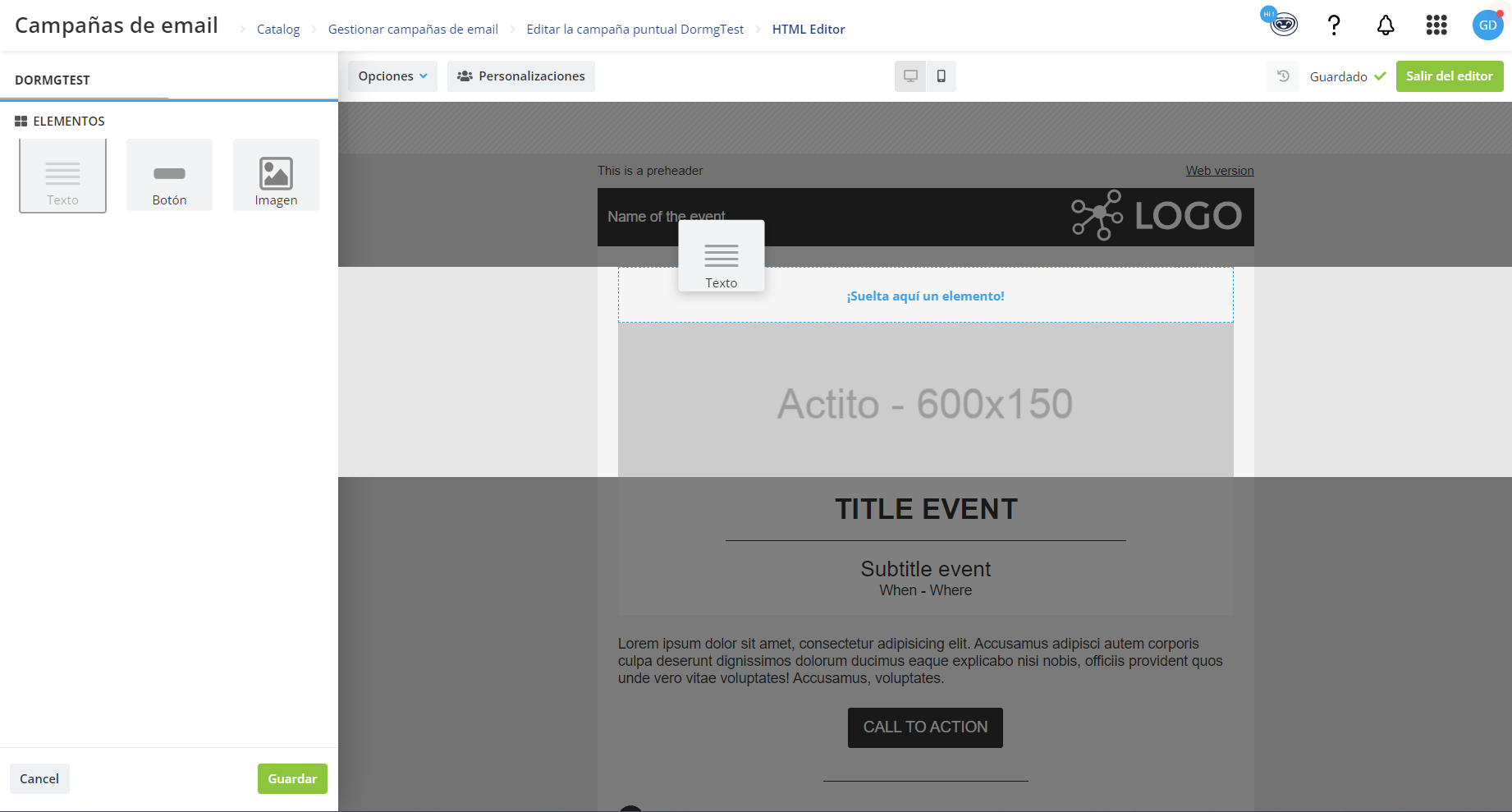Select the Texto element tile in the panel

(x=62, y=176)
